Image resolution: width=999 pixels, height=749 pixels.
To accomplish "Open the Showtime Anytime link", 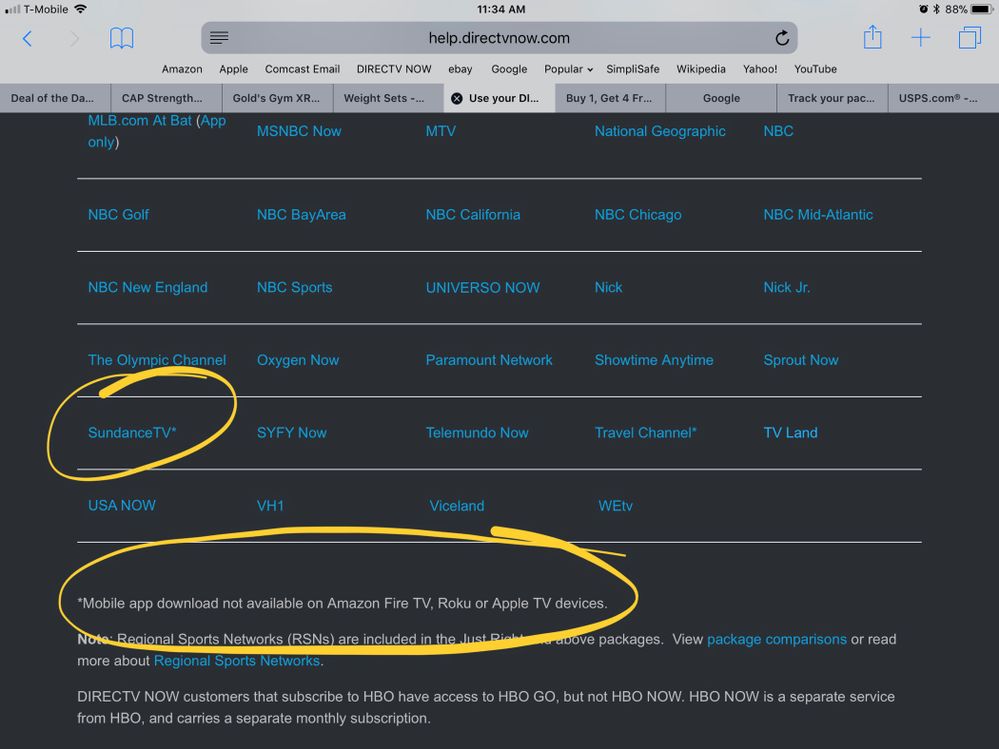I will coord(654,360).
